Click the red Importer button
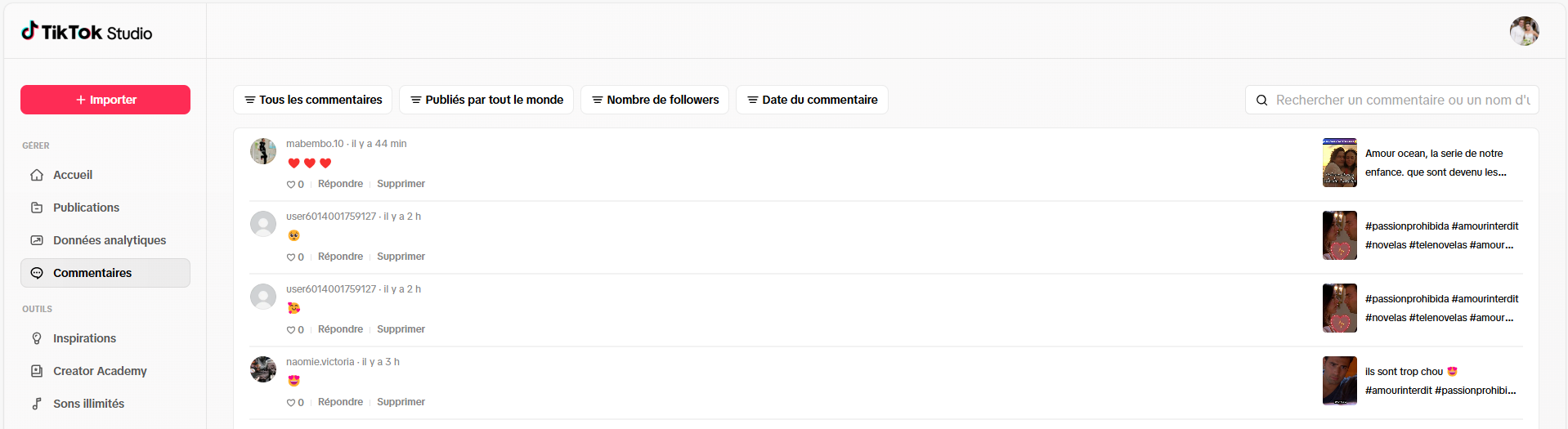This screenshot has height=429, width=1568. tap(105, 100)
